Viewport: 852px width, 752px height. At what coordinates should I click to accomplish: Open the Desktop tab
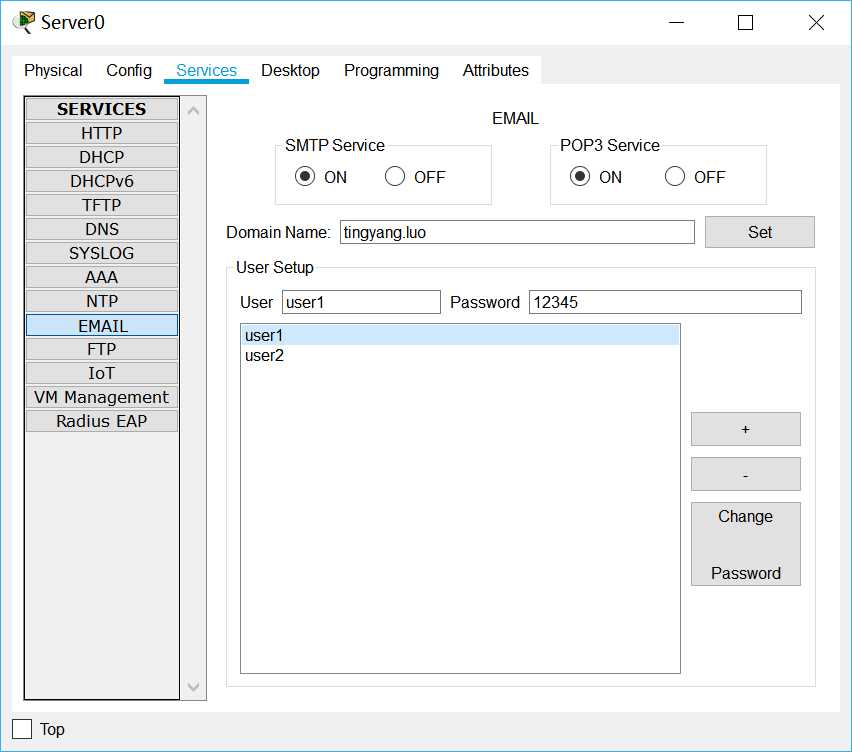pyautogui.click(x=290, y=71)
